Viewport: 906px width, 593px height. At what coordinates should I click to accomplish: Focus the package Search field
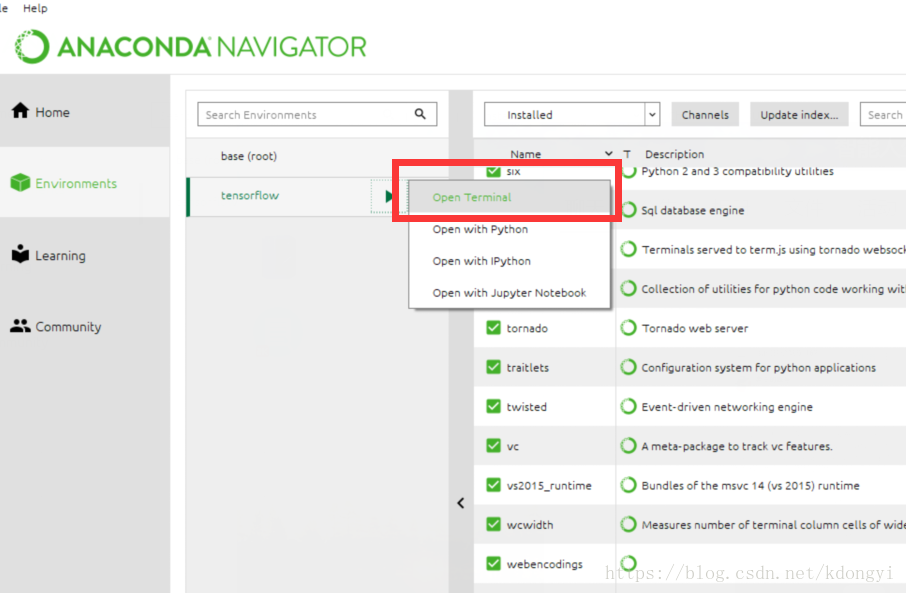[883, 114]
